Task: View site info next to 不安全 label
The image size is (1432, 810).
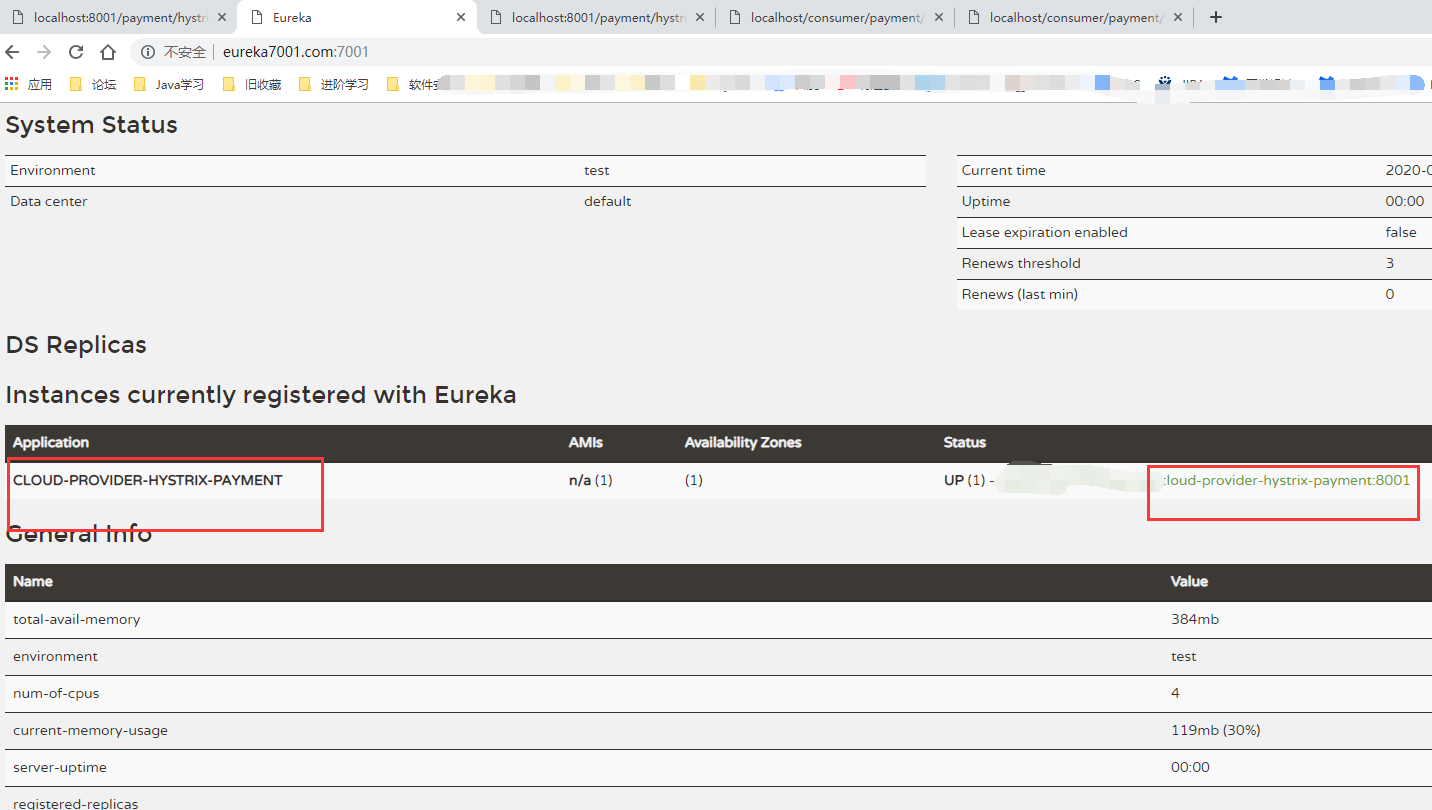Action: (x=148, y=52)
